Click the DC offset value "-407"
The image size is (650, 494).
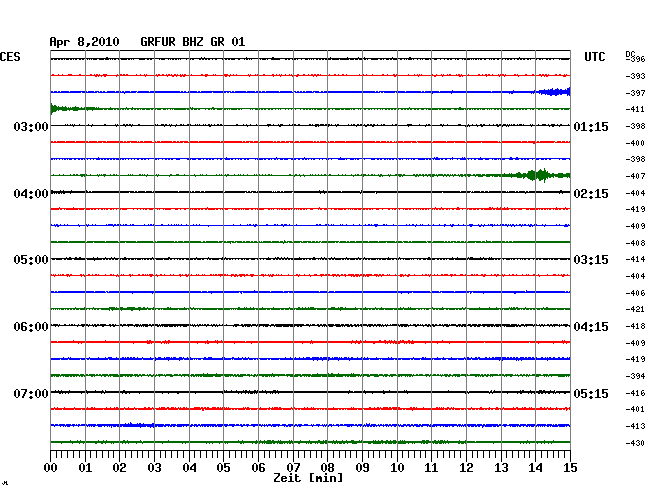point(635,176)
